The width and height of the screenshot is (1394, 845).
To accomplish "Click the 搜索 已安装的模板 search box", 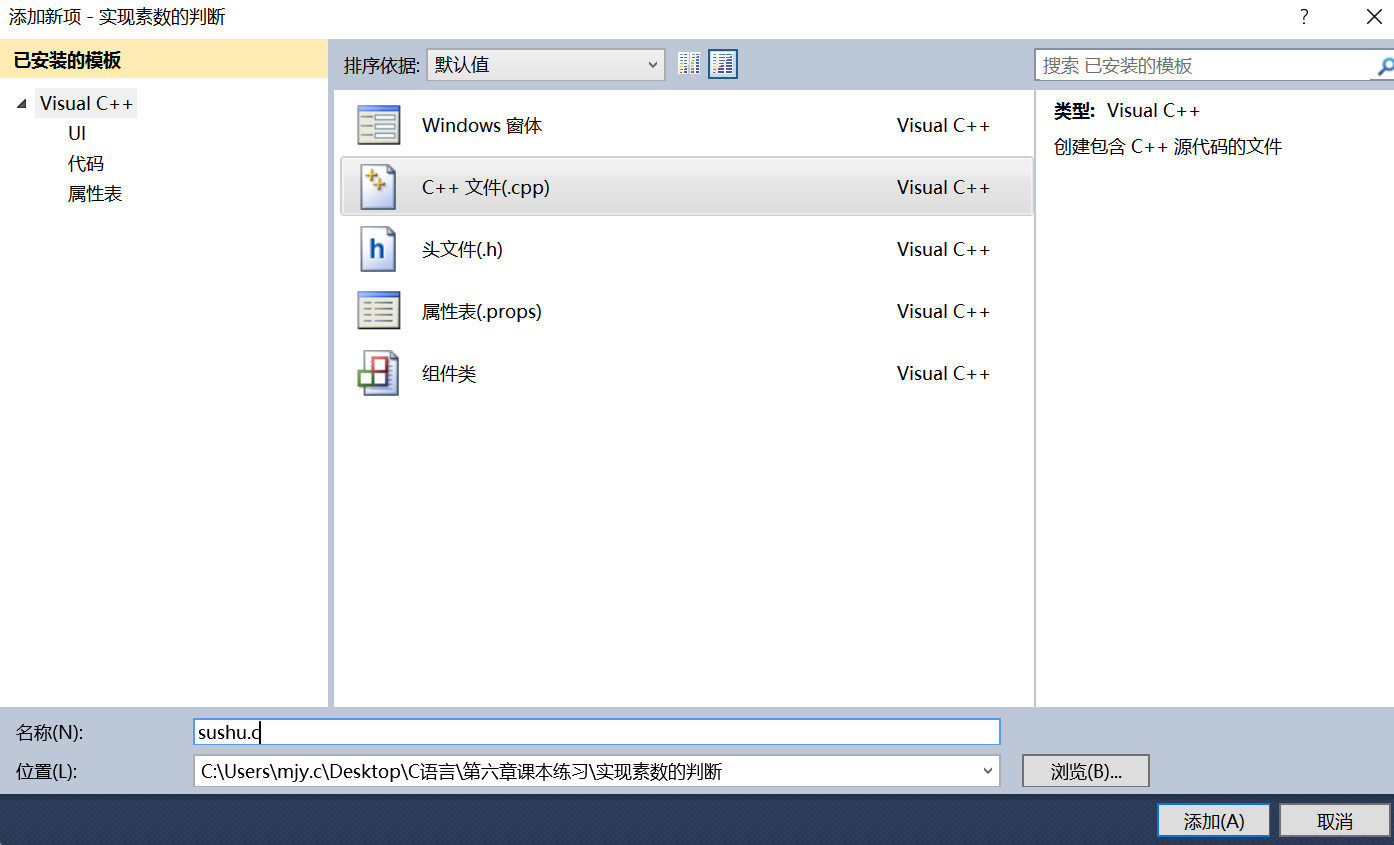I will click(x=1204, y=66).
